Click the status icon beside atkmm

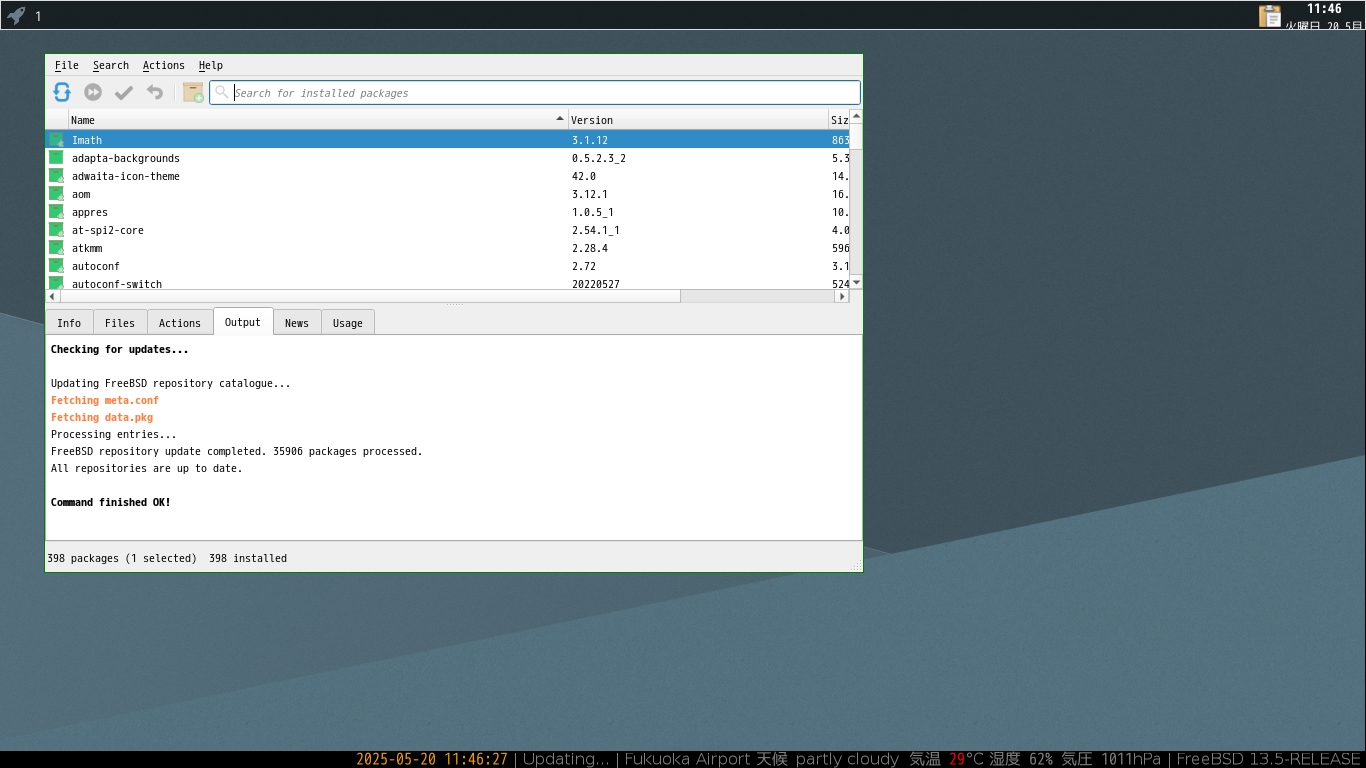tap(56, 248)
